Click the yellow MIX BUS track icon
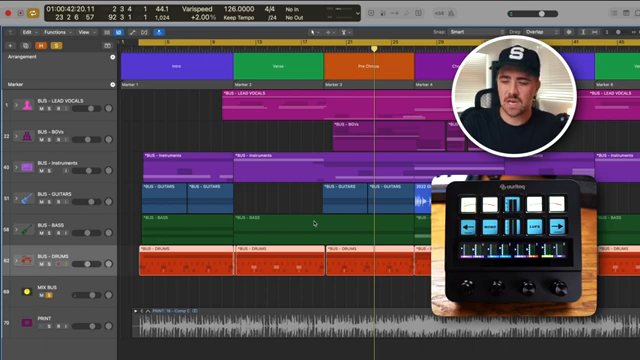The image size is (640, 360). click(x=27, y=291)
